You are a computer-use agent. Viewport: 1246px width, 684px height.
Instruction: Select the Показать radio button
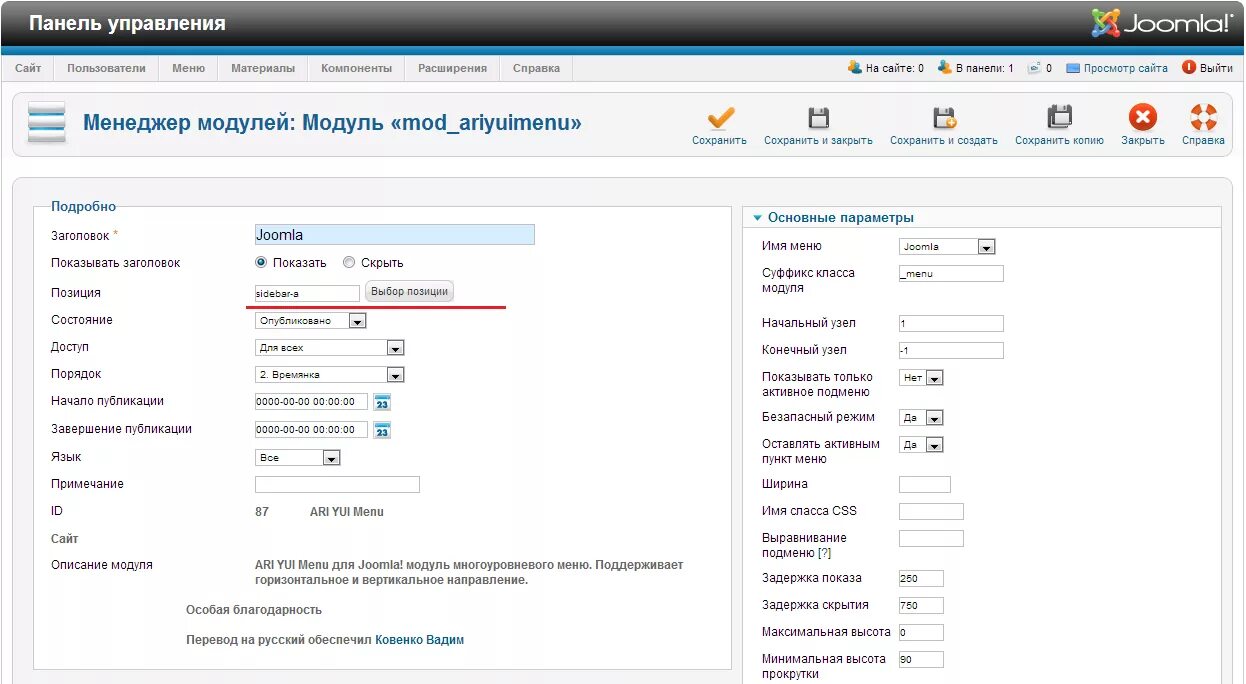[262, 262]
